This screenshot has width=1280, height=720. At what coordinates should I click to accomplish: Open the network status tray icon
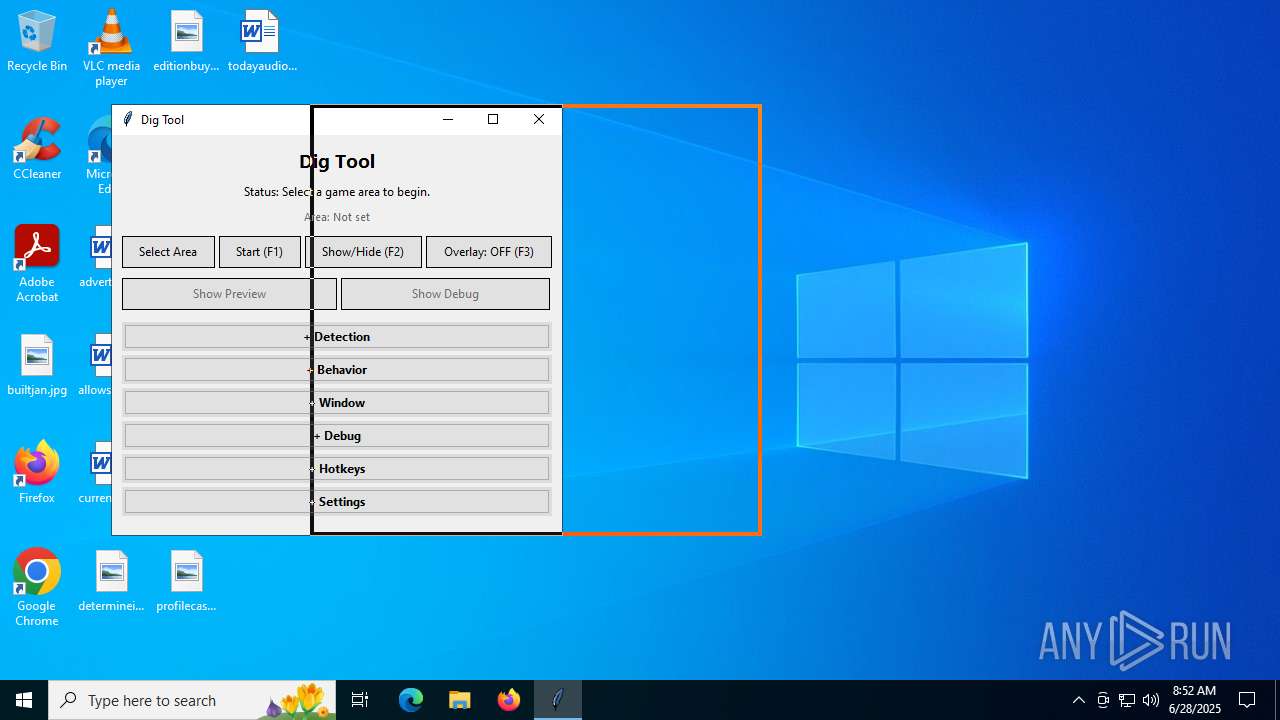pos(1127,700)
